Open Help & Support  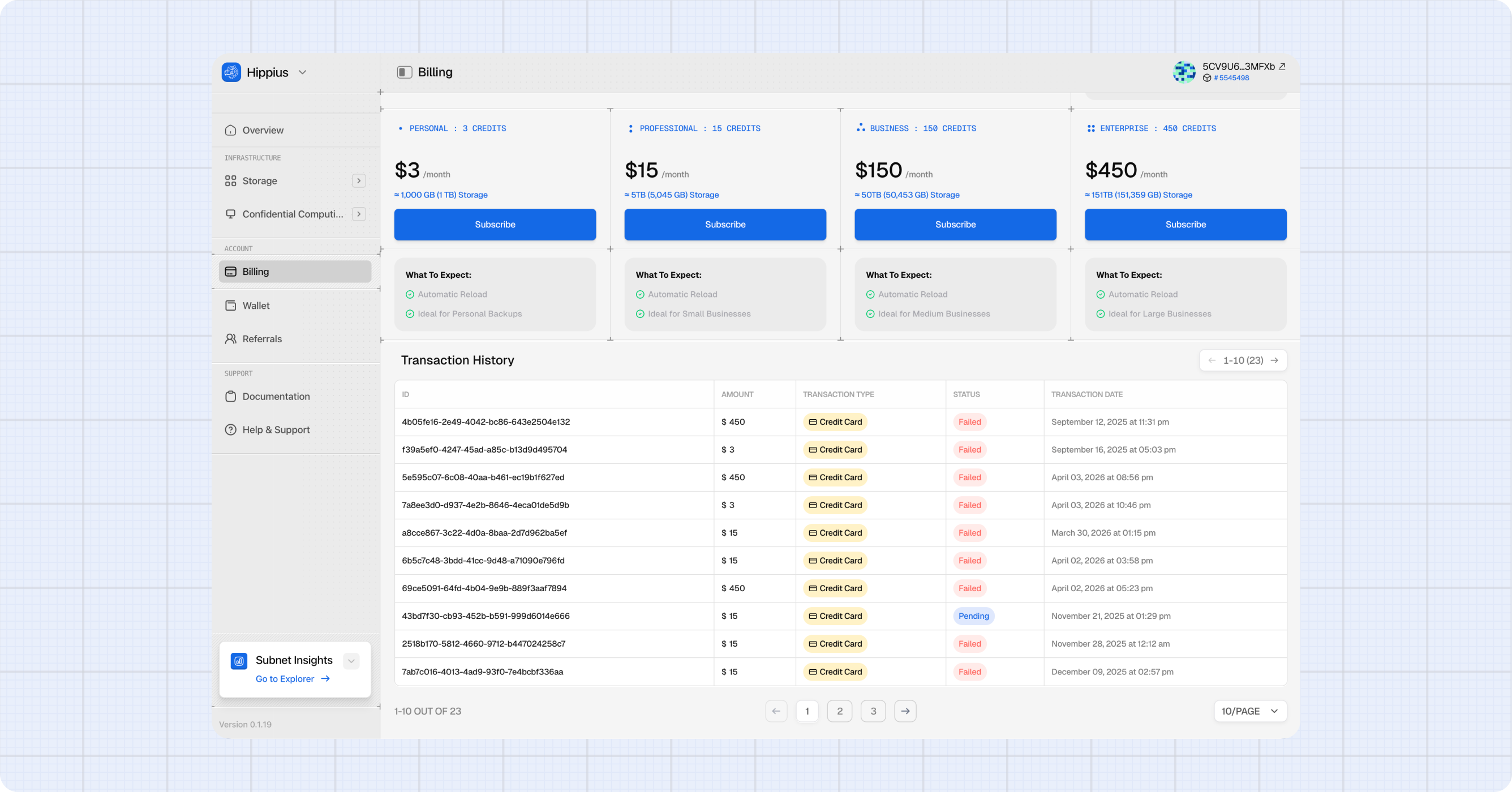[295, 430]
